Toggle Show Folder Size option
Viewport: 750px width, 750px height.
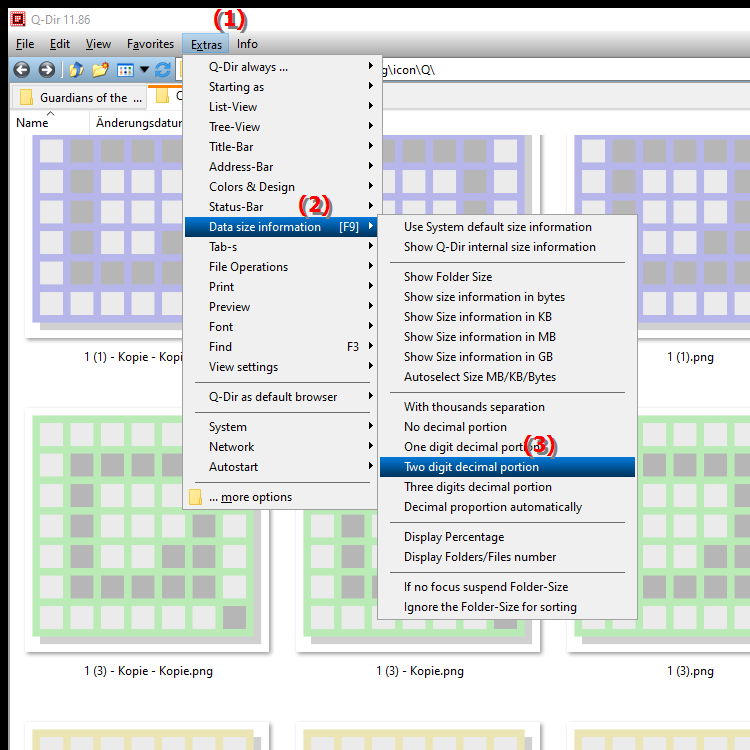pyautogui.click(x=507, y=277)
